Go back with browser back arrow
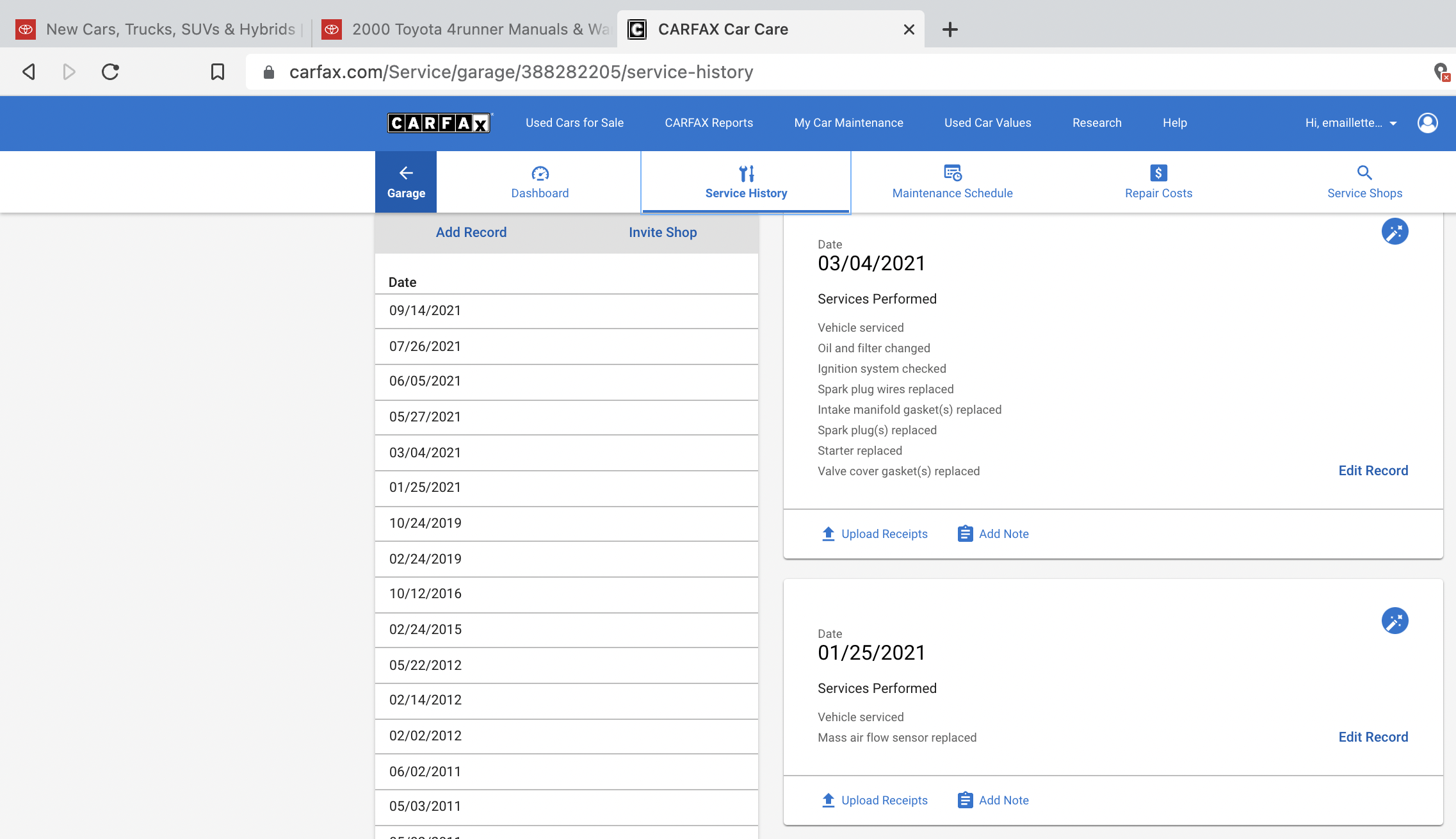This screenshot has height=839, width=1456. (x=29, y=71)
